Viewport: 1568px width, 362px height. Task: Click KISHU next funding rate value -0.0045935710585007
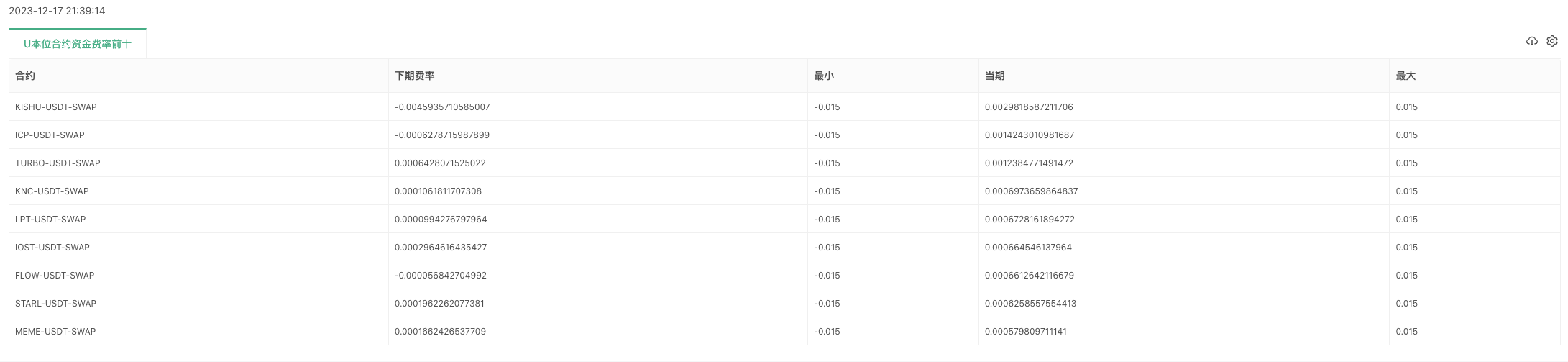[x=442, y=107]
